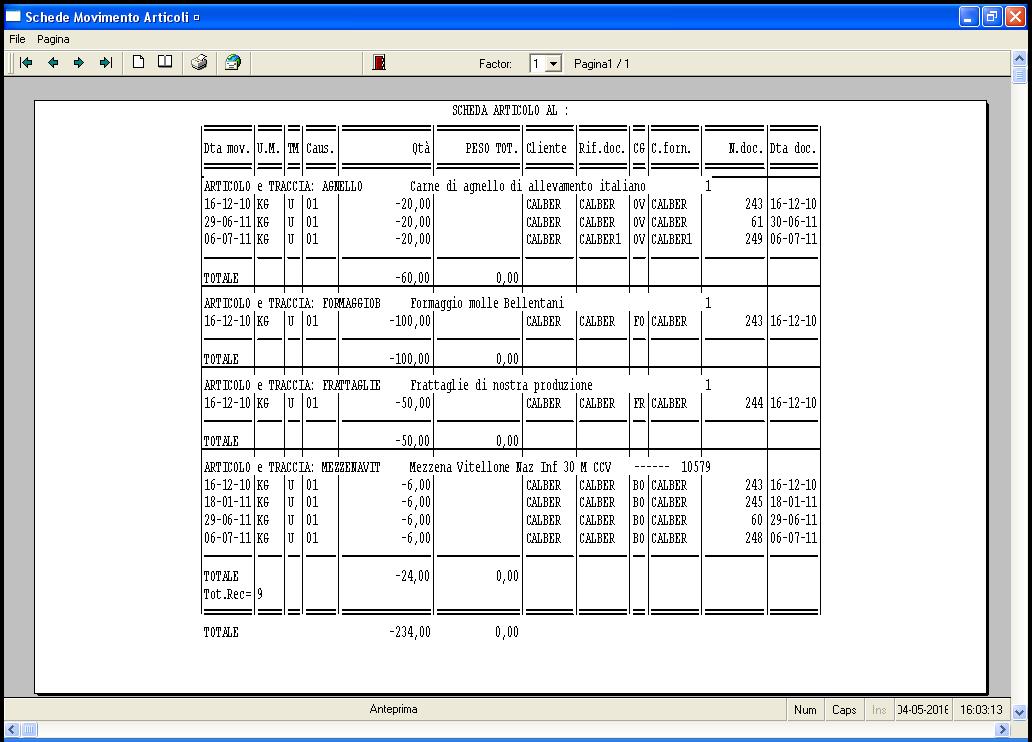Viewport: 1032px width, 742px height.
Task: Click the article code "AGNELLO"
Action: (x=342, y=186)
